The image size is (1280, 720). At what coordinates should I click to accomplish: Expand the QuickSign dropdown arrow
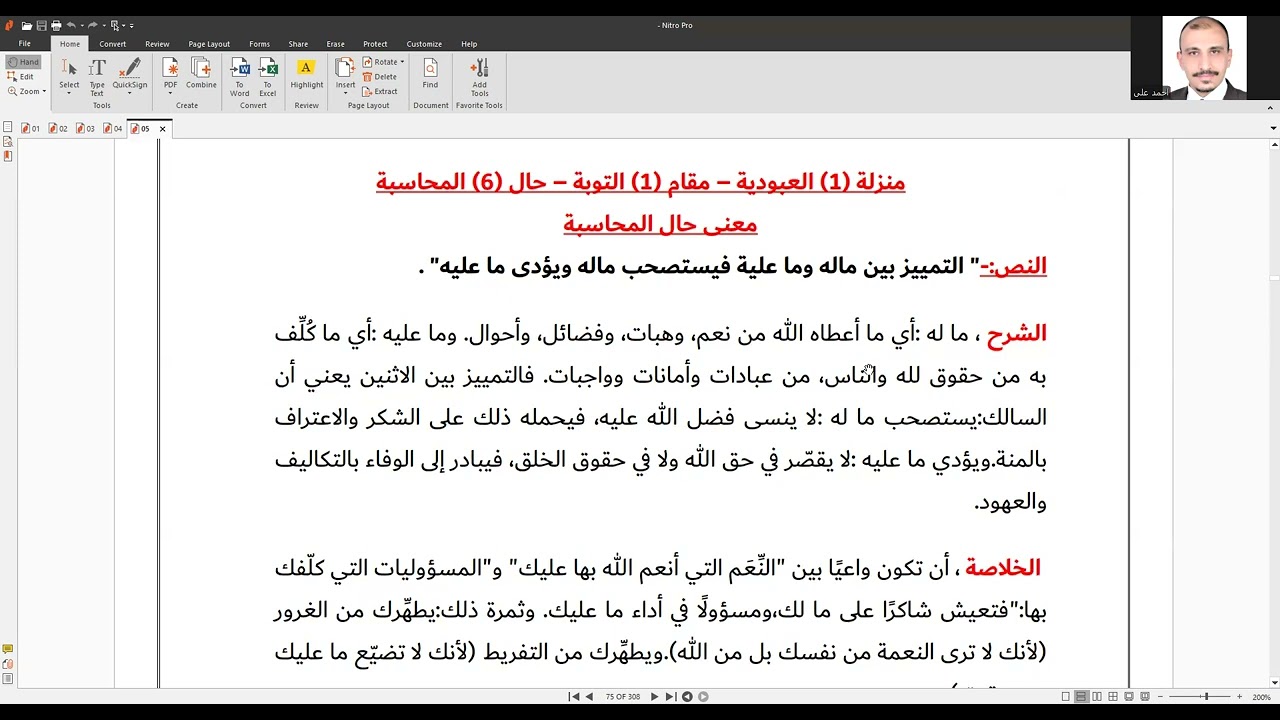tap(130, 93)
